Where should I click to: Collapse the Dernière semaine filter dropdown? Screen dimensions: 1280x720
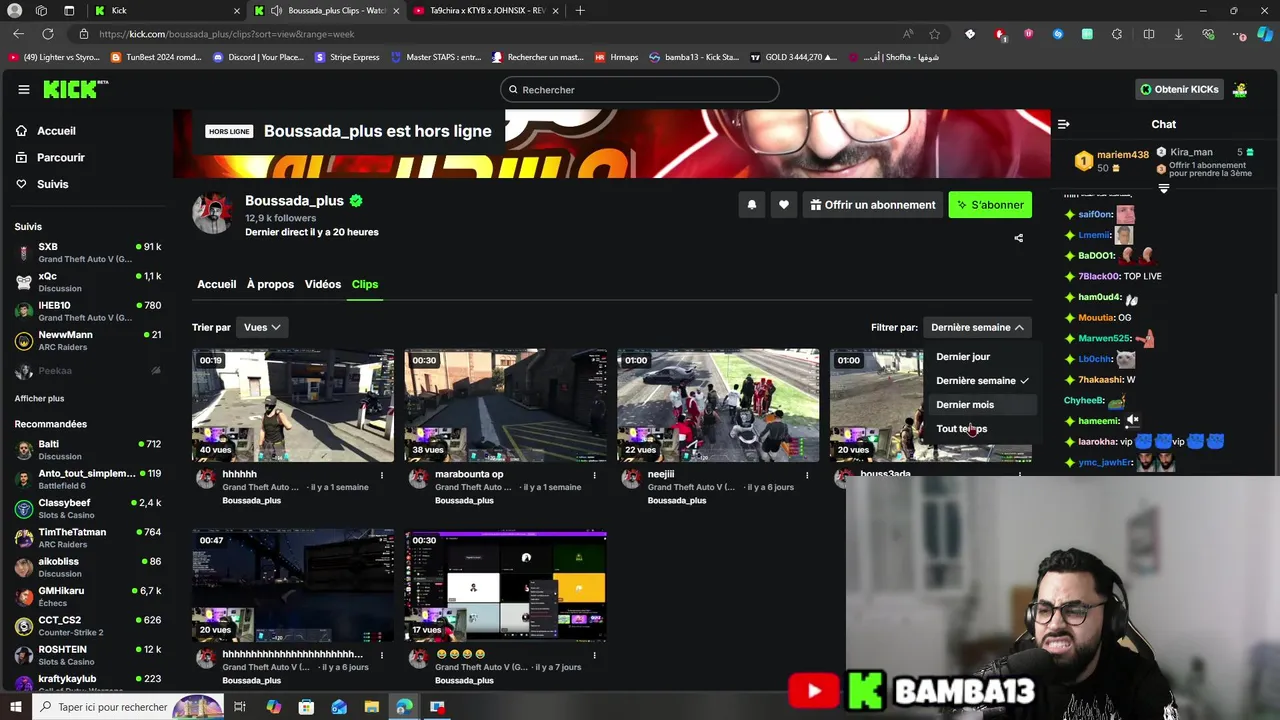pos(977,327)
